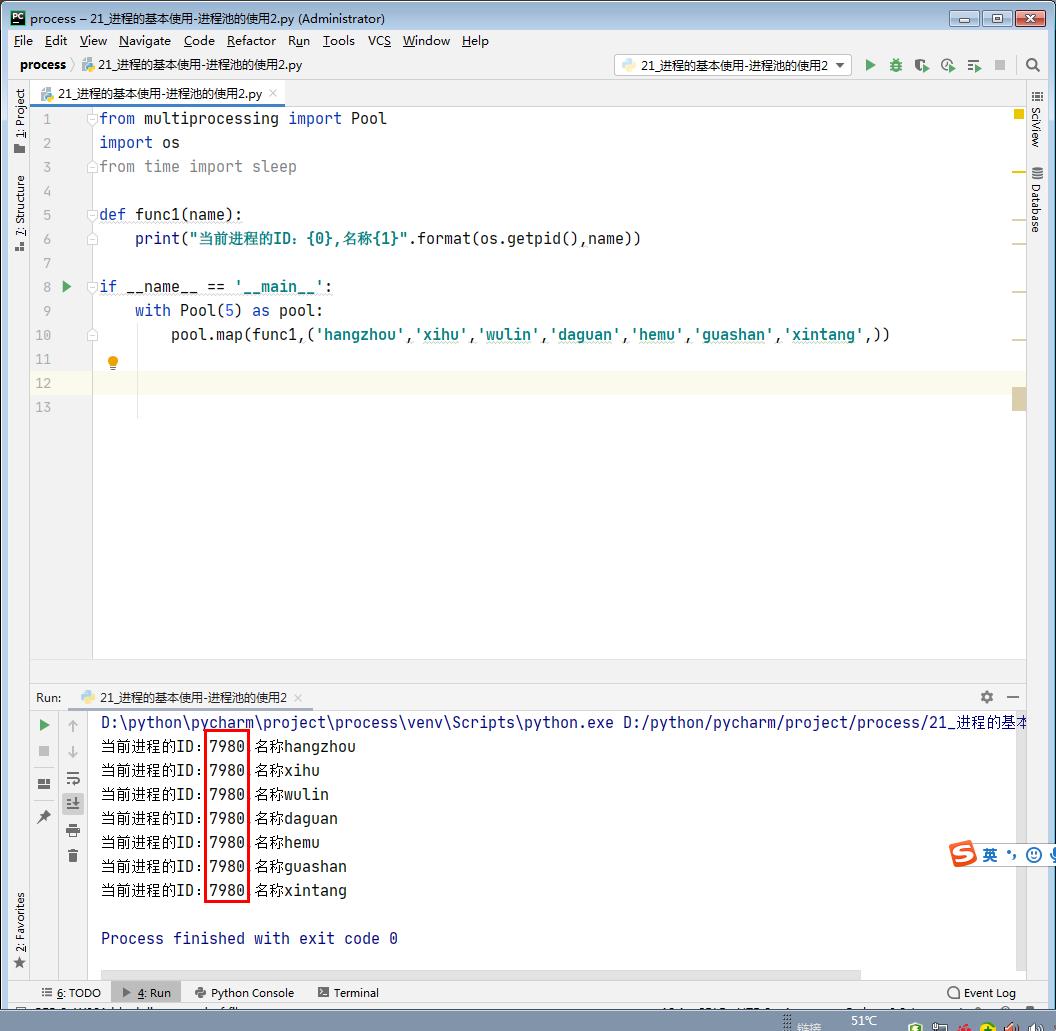Screen dimensions: 1056x1031
Task: Toggle scroll to end of output
Action: click(x=73, y=803)
